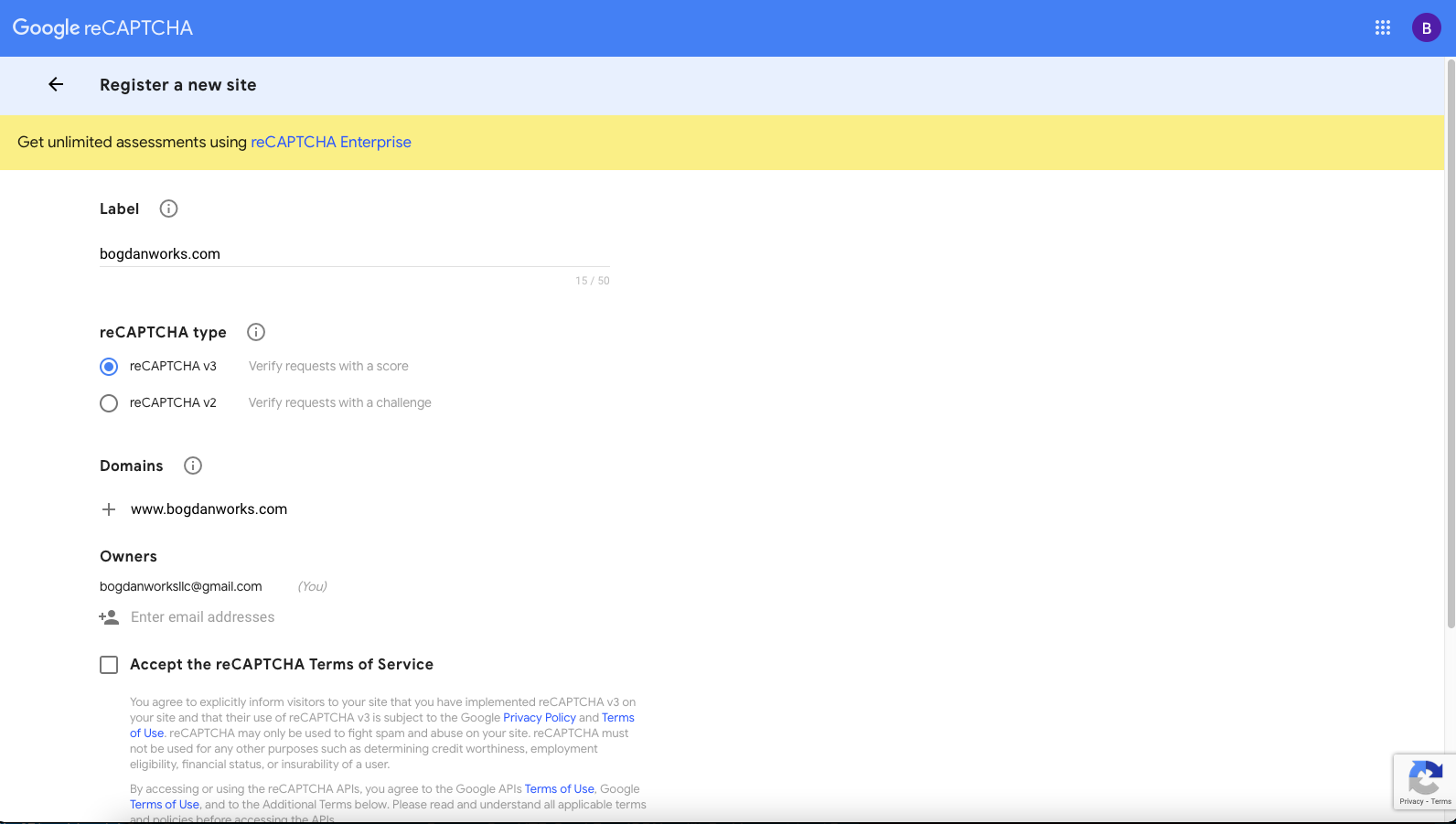1456x824 pixels.
Task: Click the plus icon to add domain
Action: click(109, 509)
